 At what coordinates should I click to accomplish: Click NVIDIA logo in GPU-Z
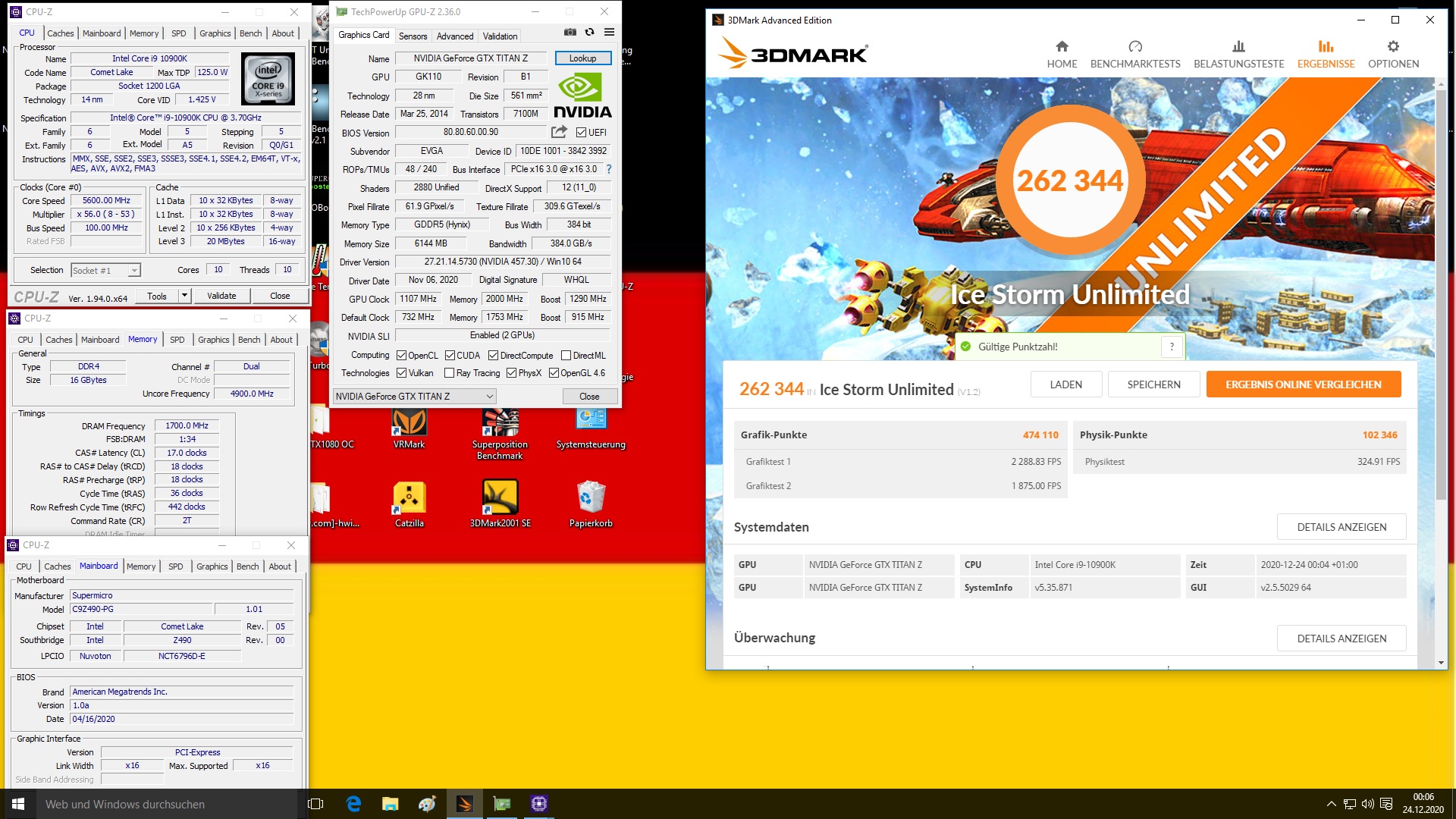(x=582, y=96)
